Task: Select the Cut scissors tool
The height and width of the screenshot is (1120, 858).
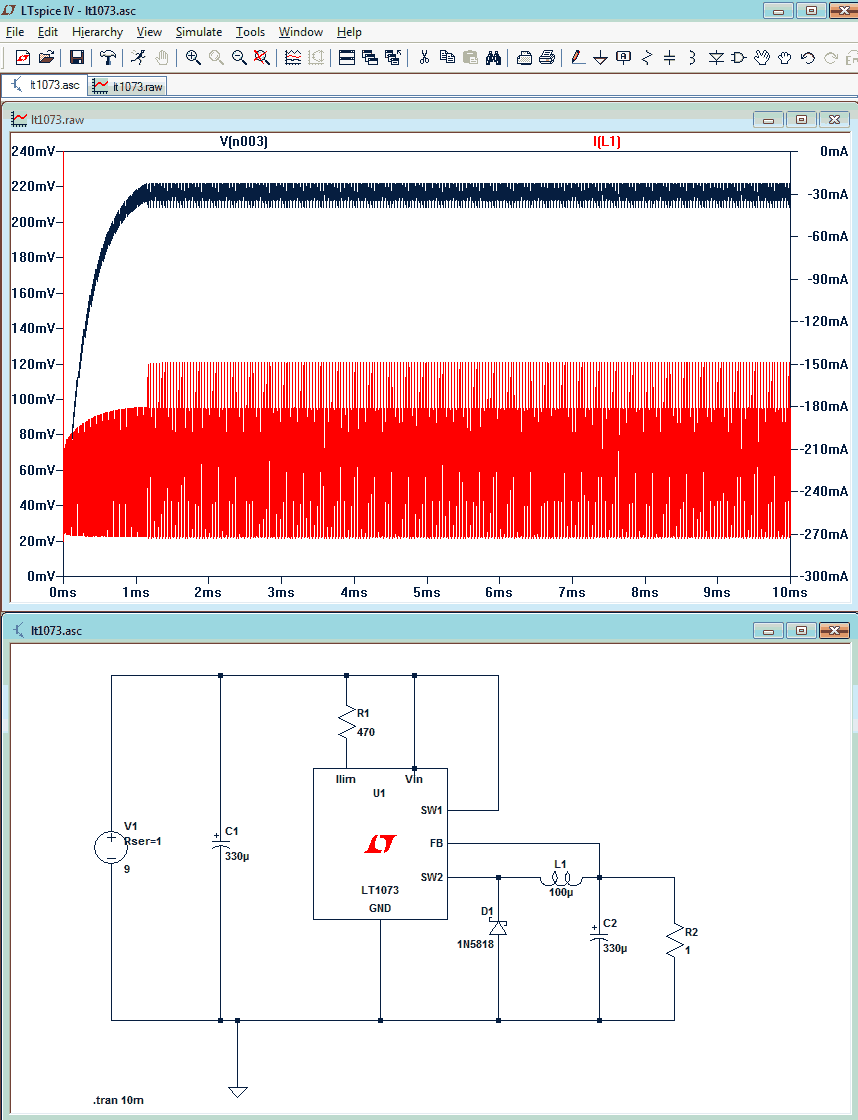Action: click(x=424, y=58)
